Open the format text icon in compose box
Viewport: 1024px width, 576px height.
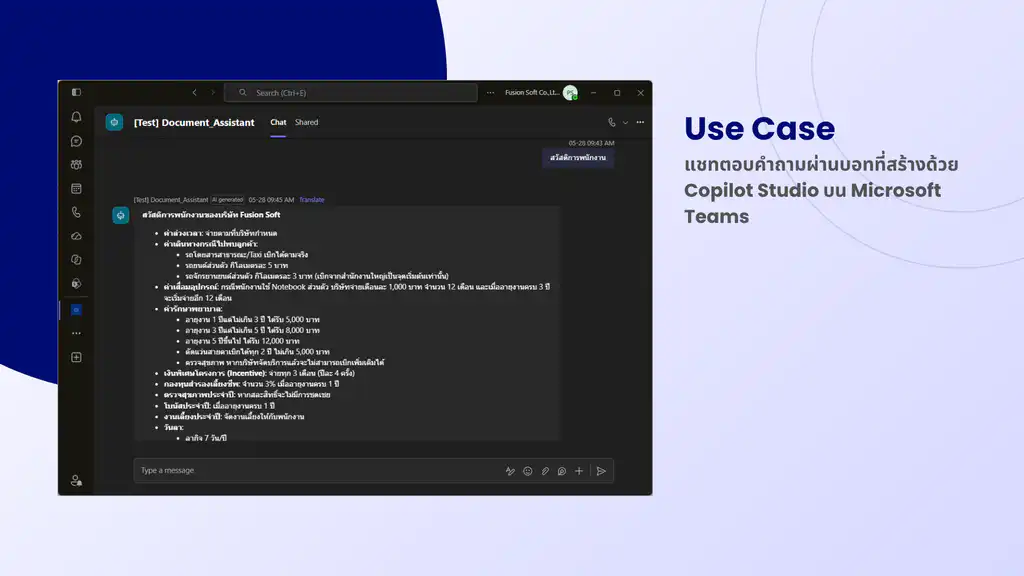click(x=510, y=471)
